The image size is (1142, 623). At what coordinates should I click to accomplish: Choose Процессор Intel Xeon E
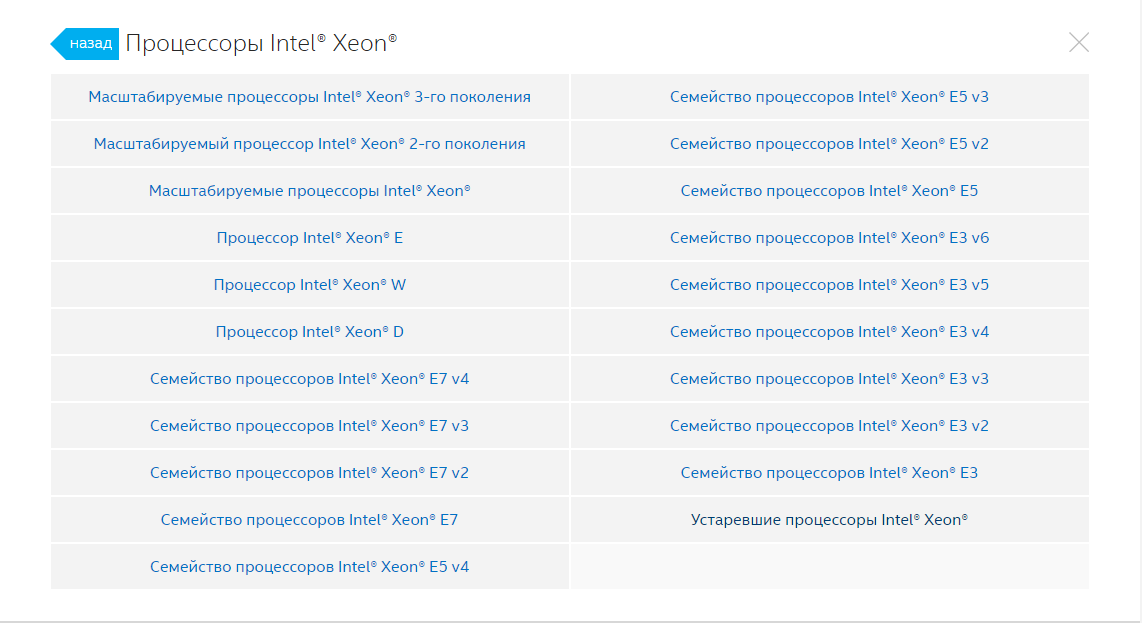(309, 238)
